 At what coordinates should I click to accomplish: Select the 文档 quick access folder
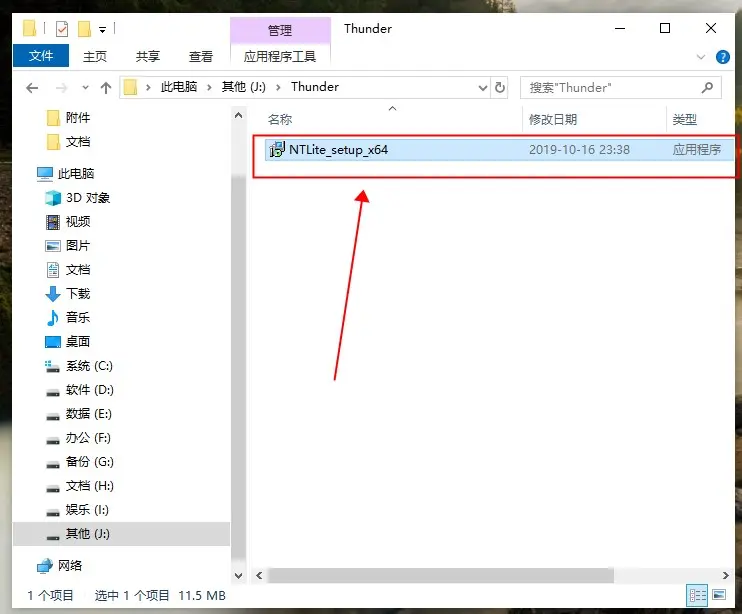point(69,142)
